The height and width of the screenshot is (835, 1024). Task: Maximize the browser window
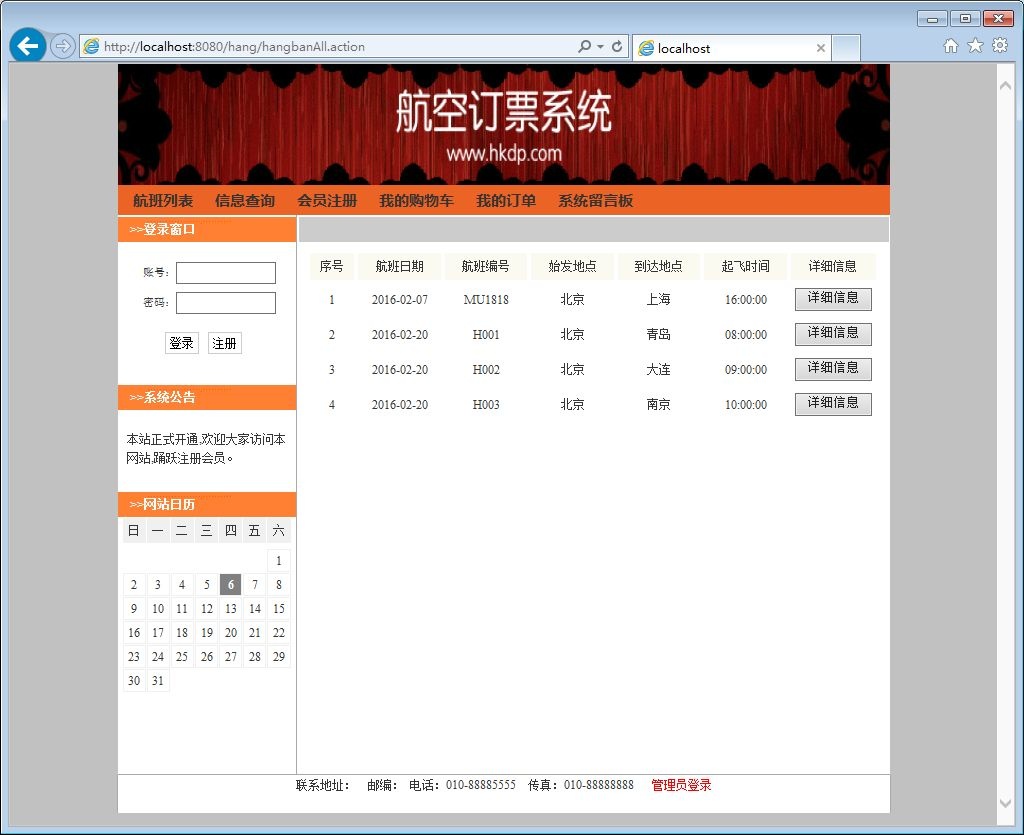coord(965,19)
